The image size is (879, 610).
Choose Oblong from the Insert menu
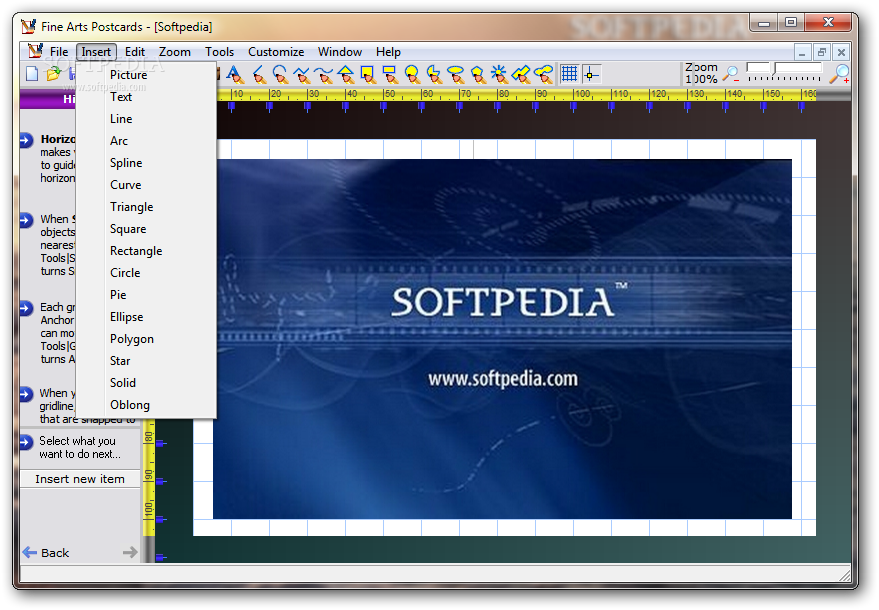pyautogui.click(x=146, y=405)
